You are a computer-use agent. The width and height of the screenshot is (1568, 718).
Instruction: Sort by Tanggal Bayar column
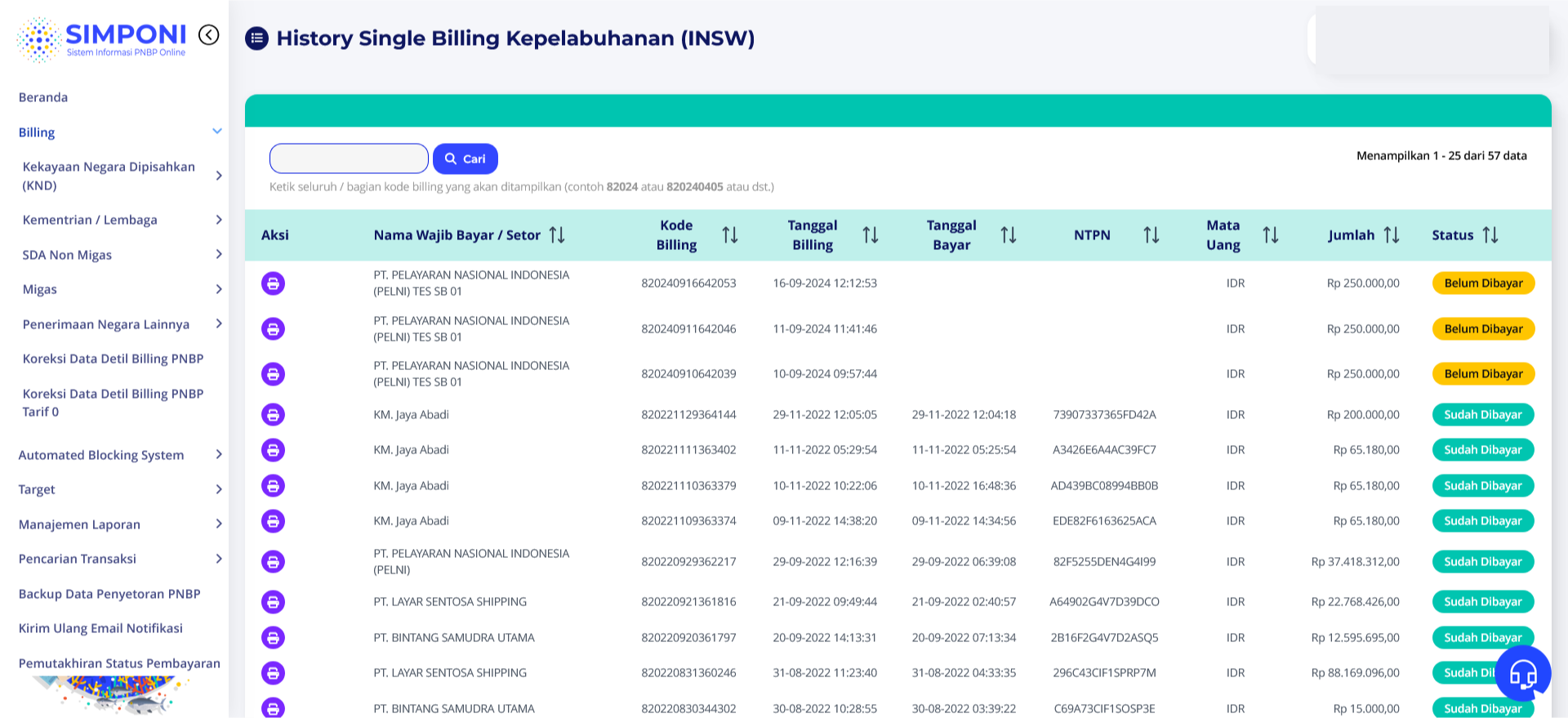pyautogui.click(x=1009, y=235)
